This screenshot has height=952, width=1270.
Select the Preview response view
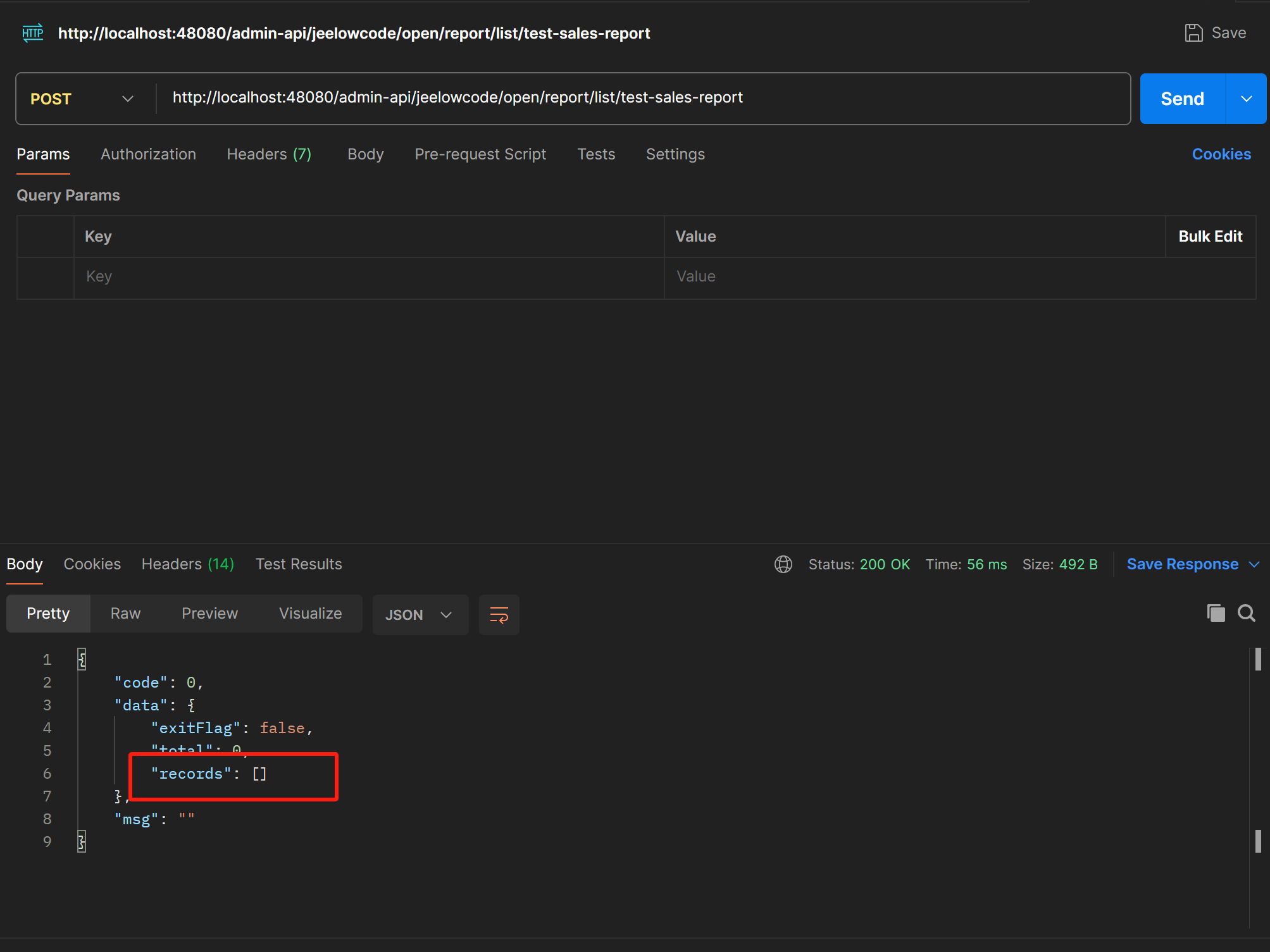[209, 614]
